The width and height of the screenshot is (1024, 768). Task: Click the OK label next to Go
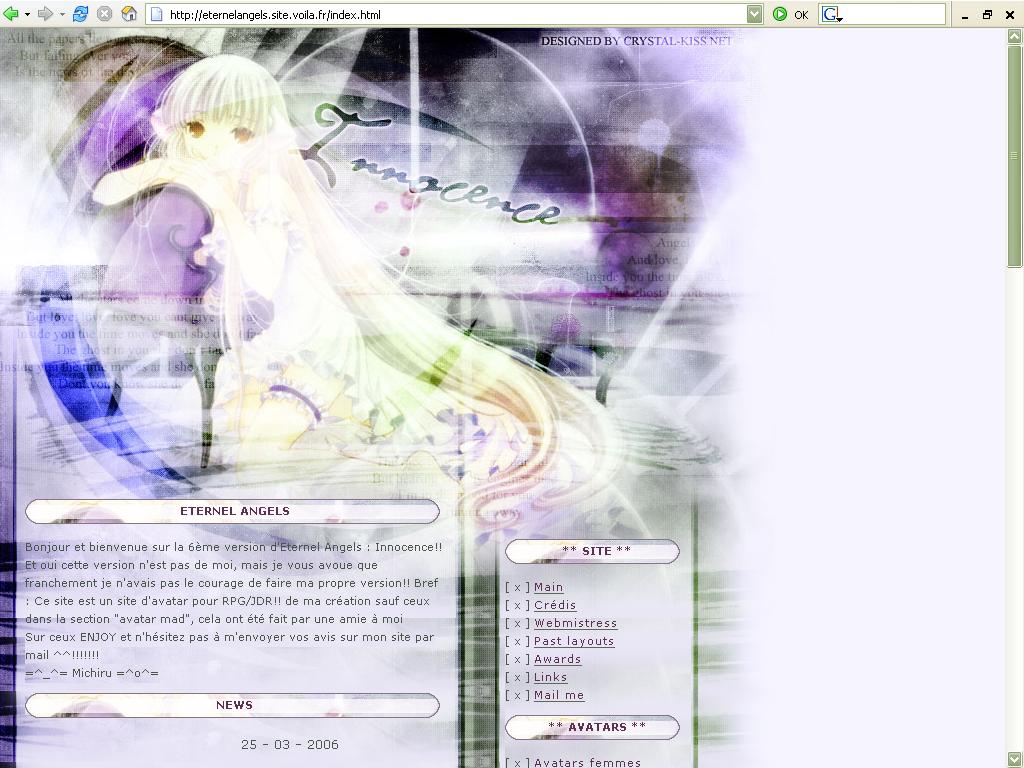801,14
